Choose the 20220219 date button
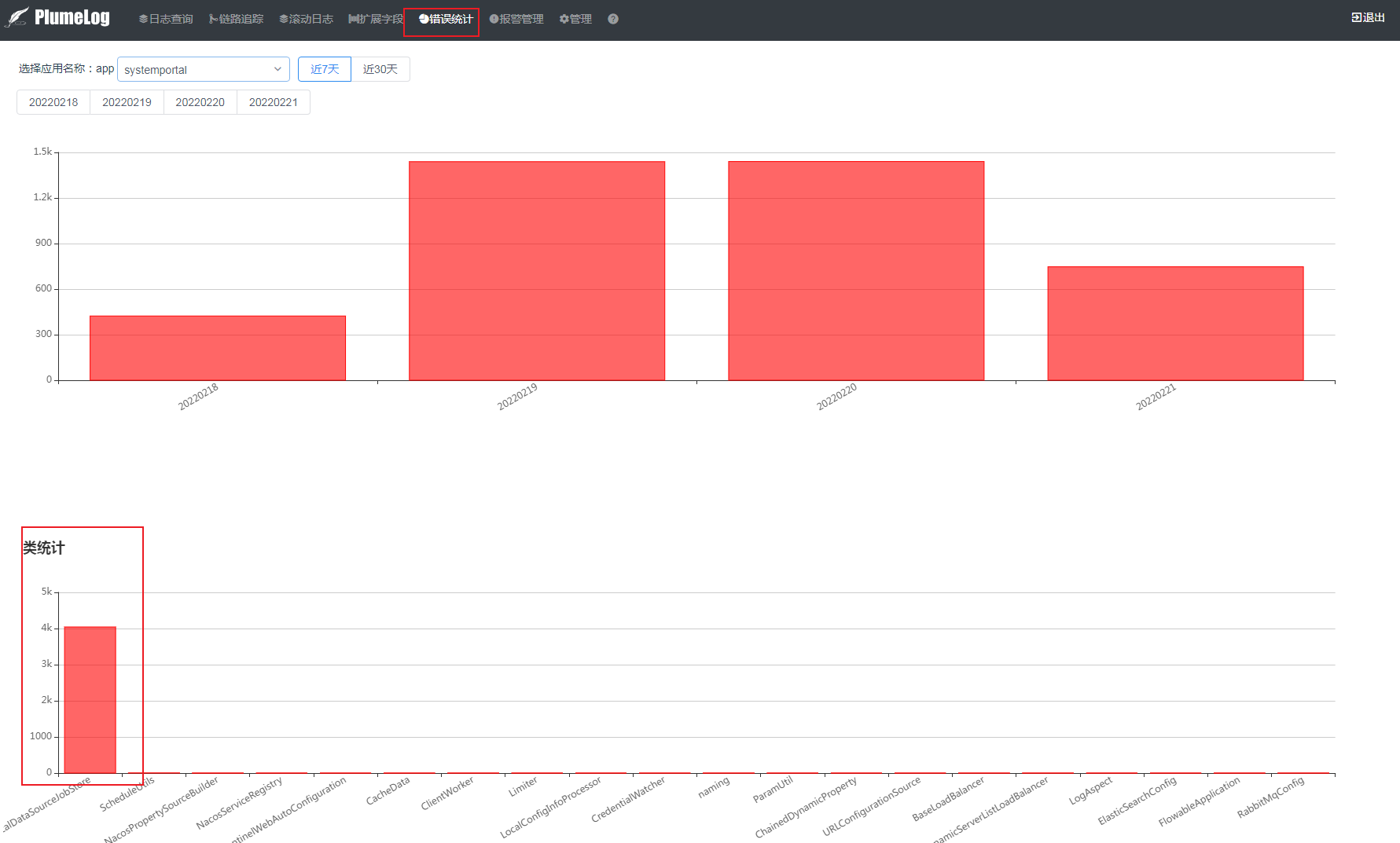The height and width of the screenshot is (843, 1400). pyautogui.click(x=127, y=102)
